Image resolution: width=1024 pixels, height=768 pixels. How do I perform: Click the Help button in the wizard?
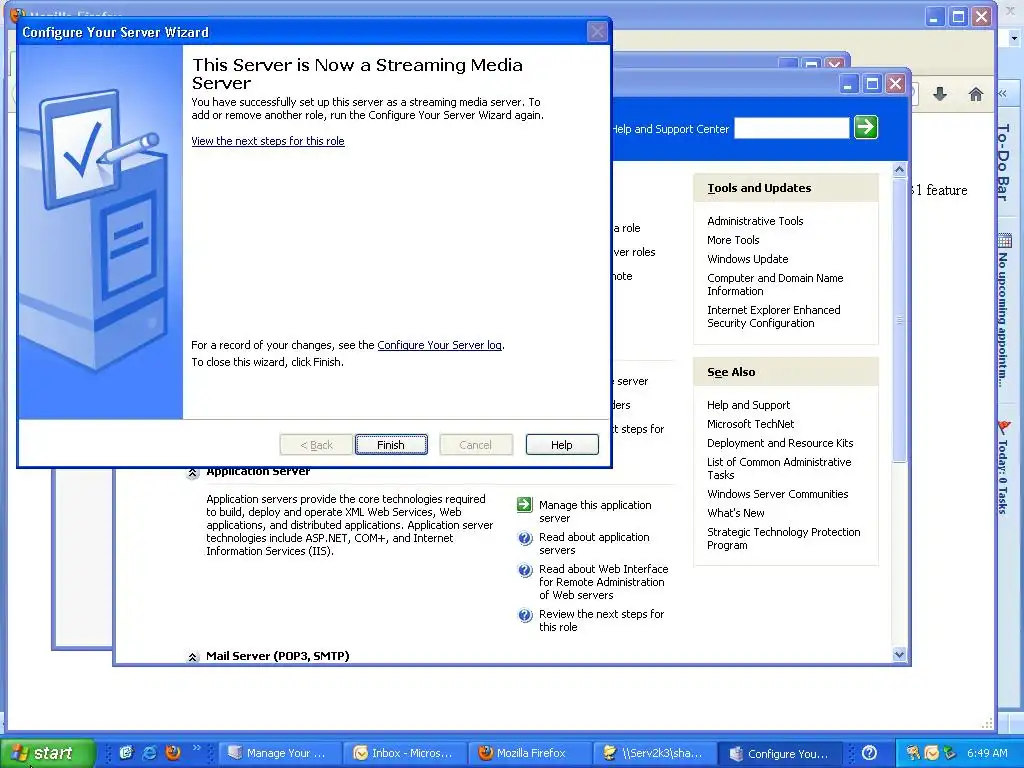[562, 445]
